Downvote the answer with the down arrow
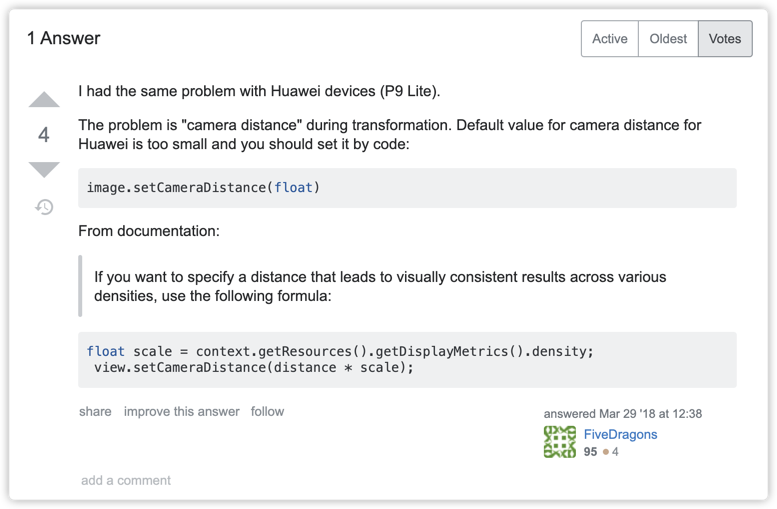The image size is (777, 509). pos(44,168)
